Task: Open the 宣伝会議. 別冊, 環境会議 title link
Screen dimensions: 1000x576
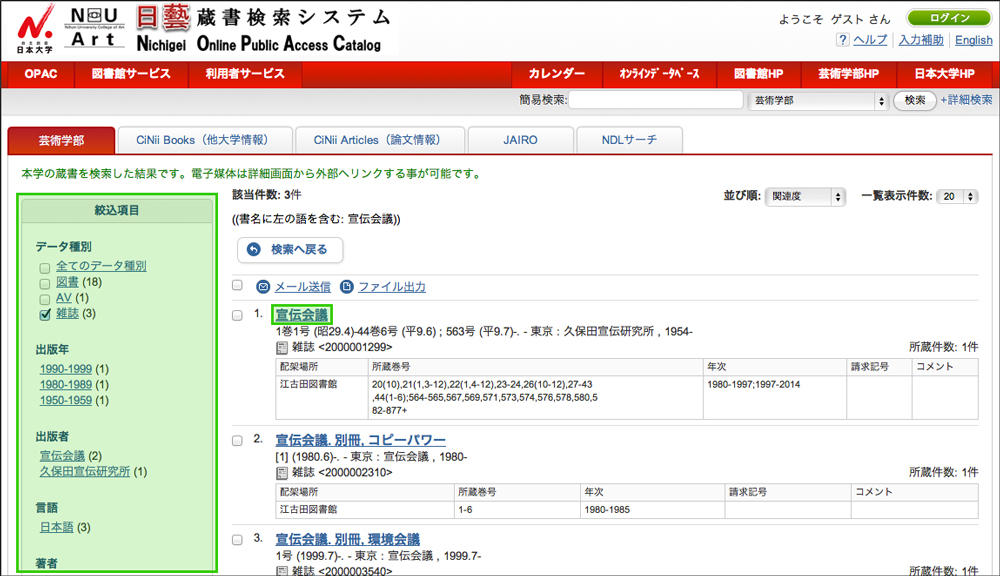Action: coord(347,539)
